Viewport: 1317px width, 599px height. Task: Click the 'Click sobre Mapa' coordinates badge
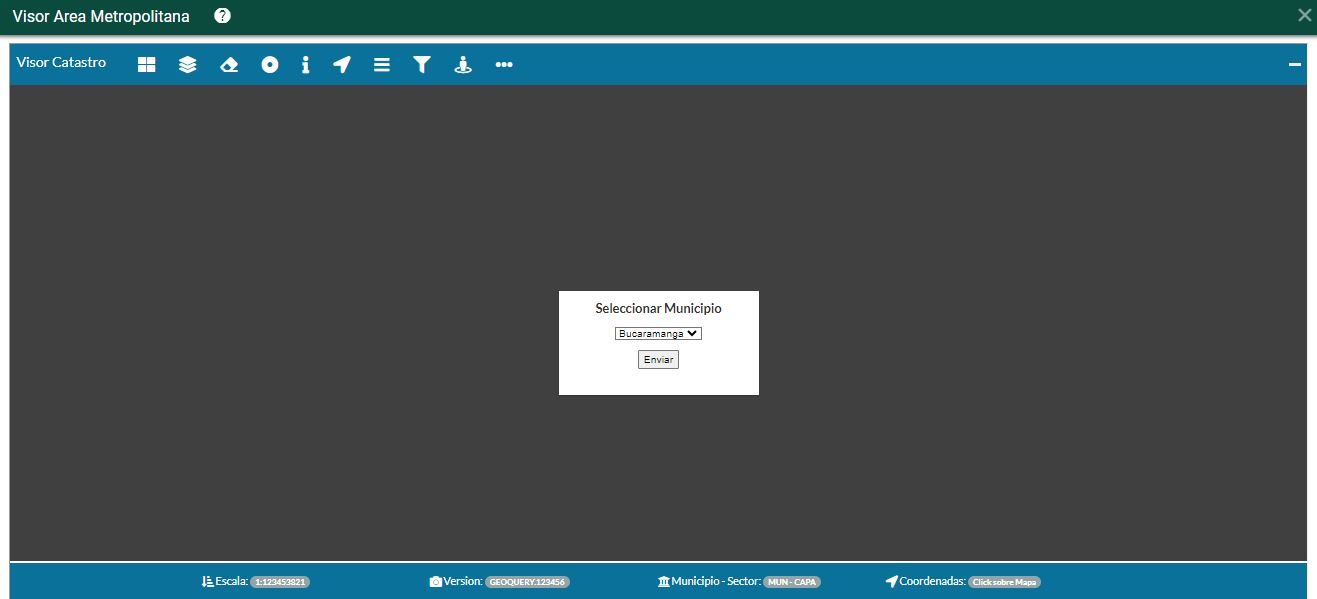[x=1004, y=582]
